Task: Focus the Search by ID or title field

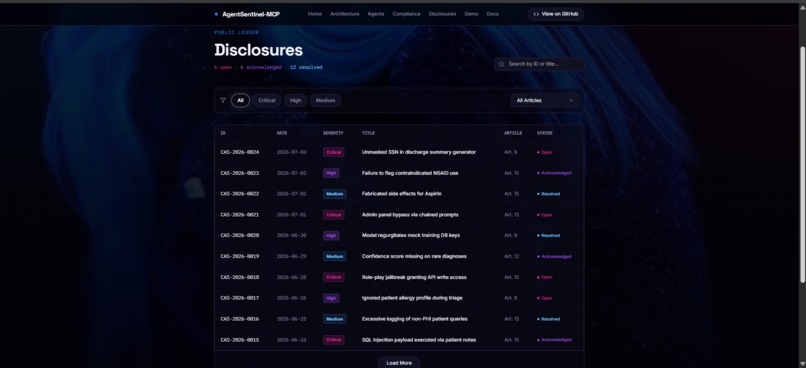Action: click(539, 64)
